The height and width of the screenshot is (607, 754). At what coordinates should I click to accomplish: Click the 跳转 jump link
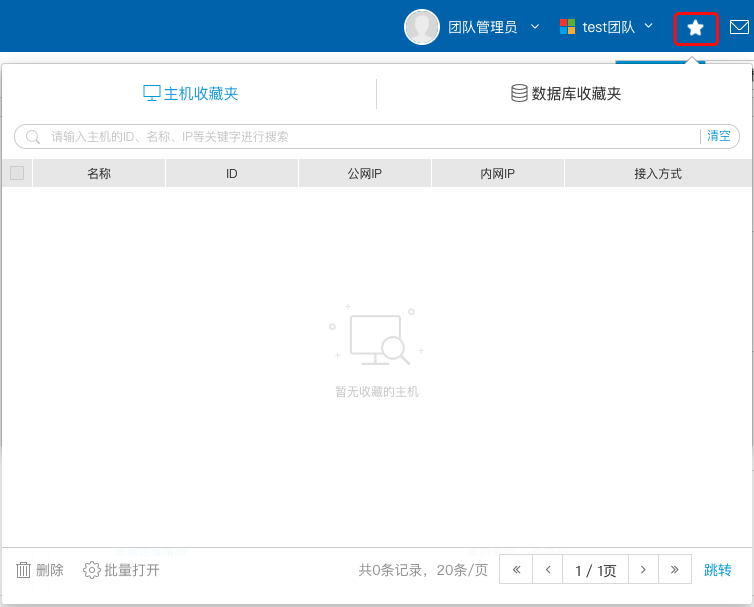click(x=717, y=570)
